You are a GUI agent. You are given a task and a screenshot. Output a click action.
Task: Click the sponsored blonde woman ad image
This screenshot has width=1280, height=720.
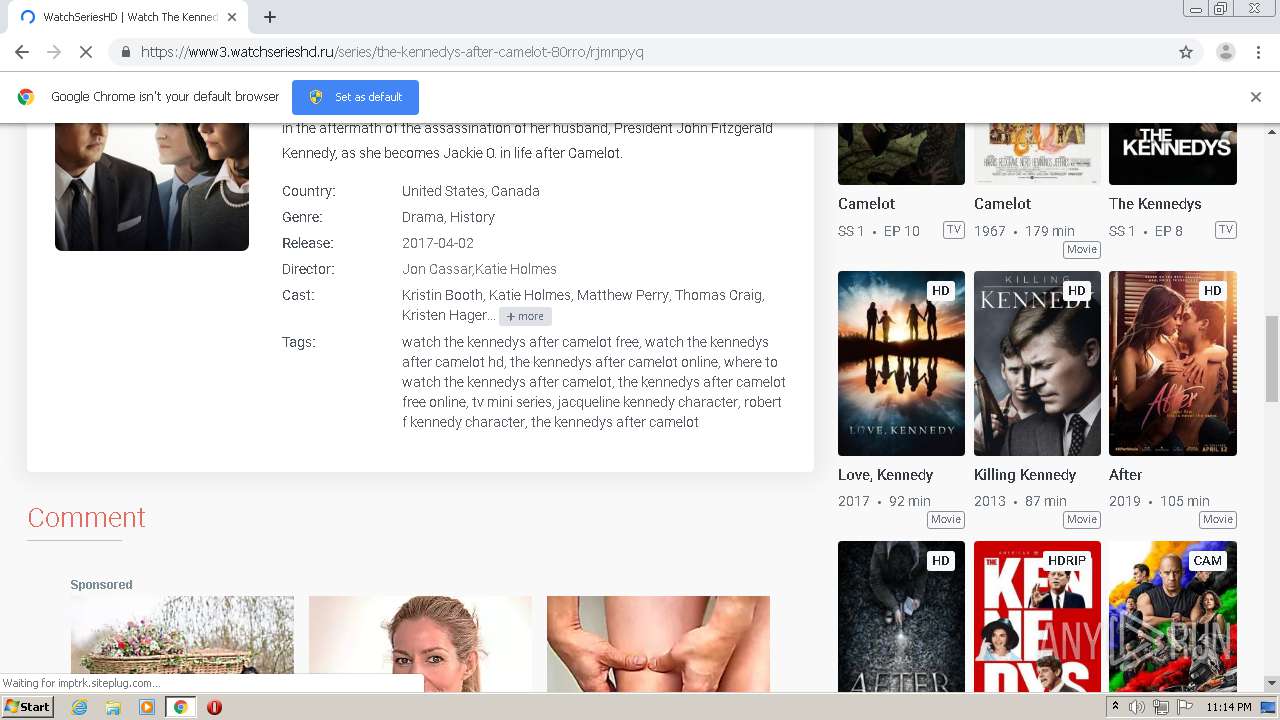pos(420,644)
